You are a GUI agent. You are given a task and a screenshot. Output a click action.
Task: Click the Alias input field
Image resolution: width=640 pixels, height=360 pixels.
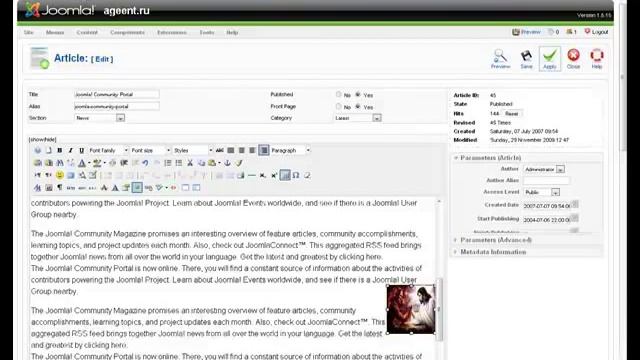click(x=116, y=107)
